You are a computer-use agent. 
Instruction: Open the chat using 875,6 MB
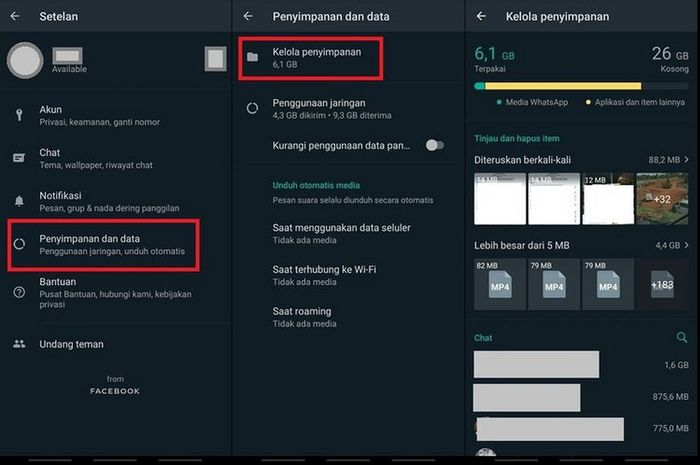point(581,397)
